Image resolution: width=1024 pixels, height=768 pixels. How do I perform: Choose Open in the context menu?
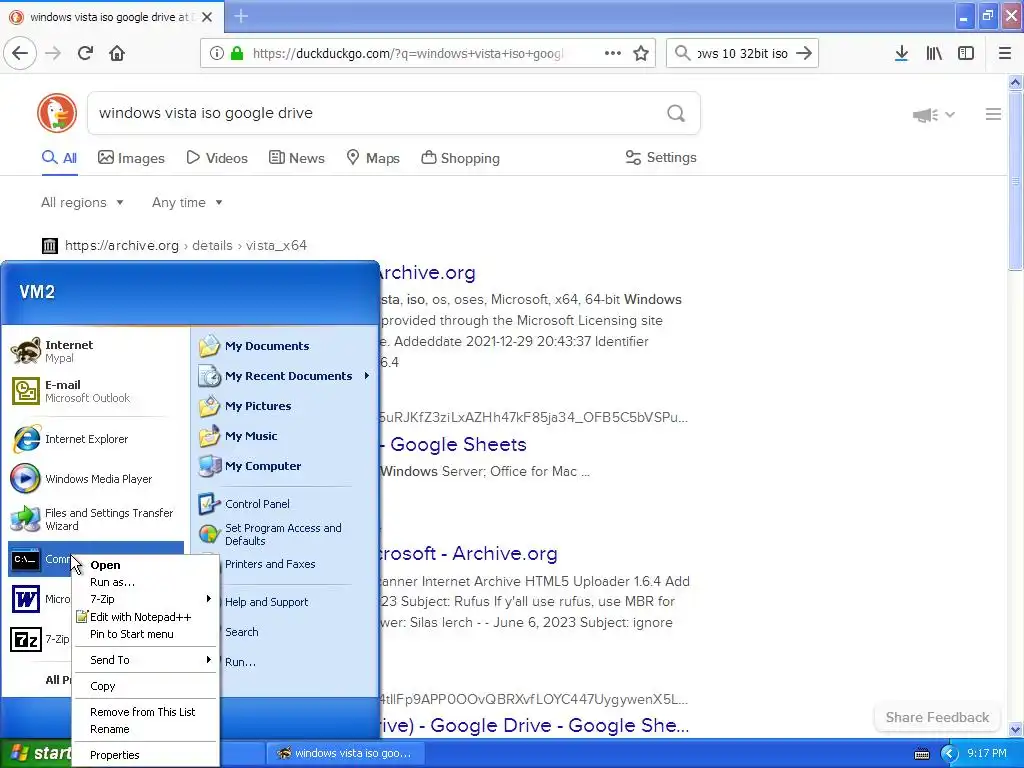point(145,565)
